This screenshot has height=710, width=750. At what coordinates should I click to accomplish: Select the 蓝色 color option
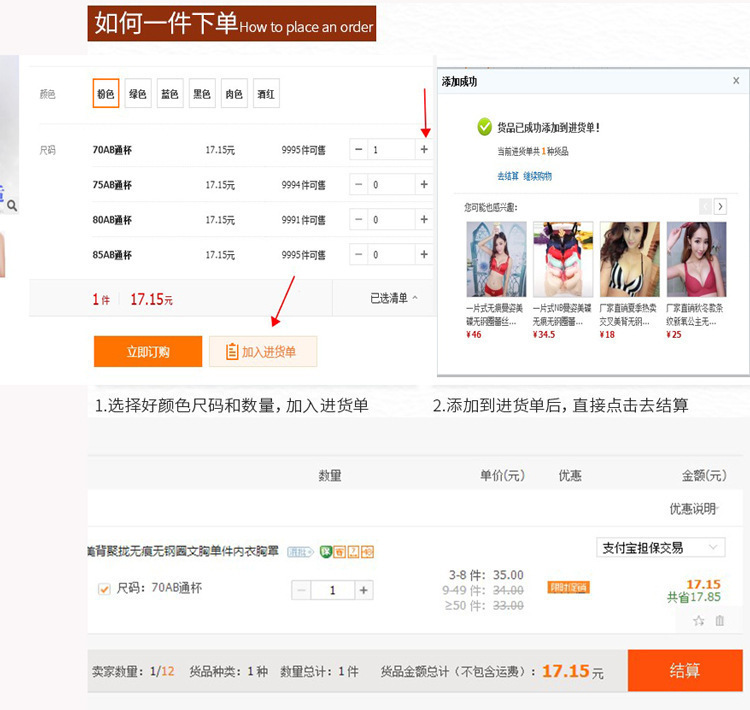pos(170,93)
